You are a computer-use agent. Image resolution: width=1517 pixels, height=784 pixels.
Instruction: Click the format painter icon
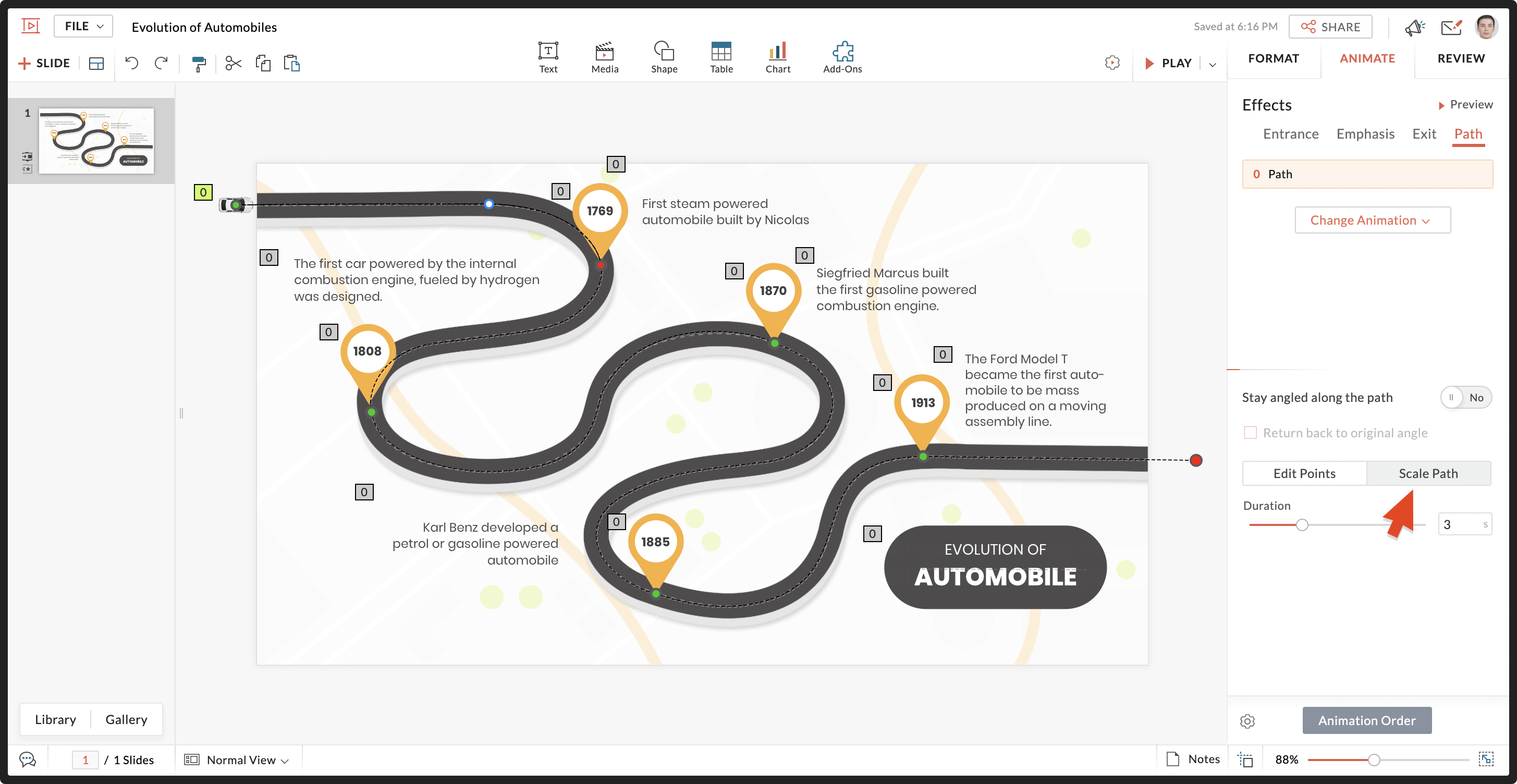(199, 63)
